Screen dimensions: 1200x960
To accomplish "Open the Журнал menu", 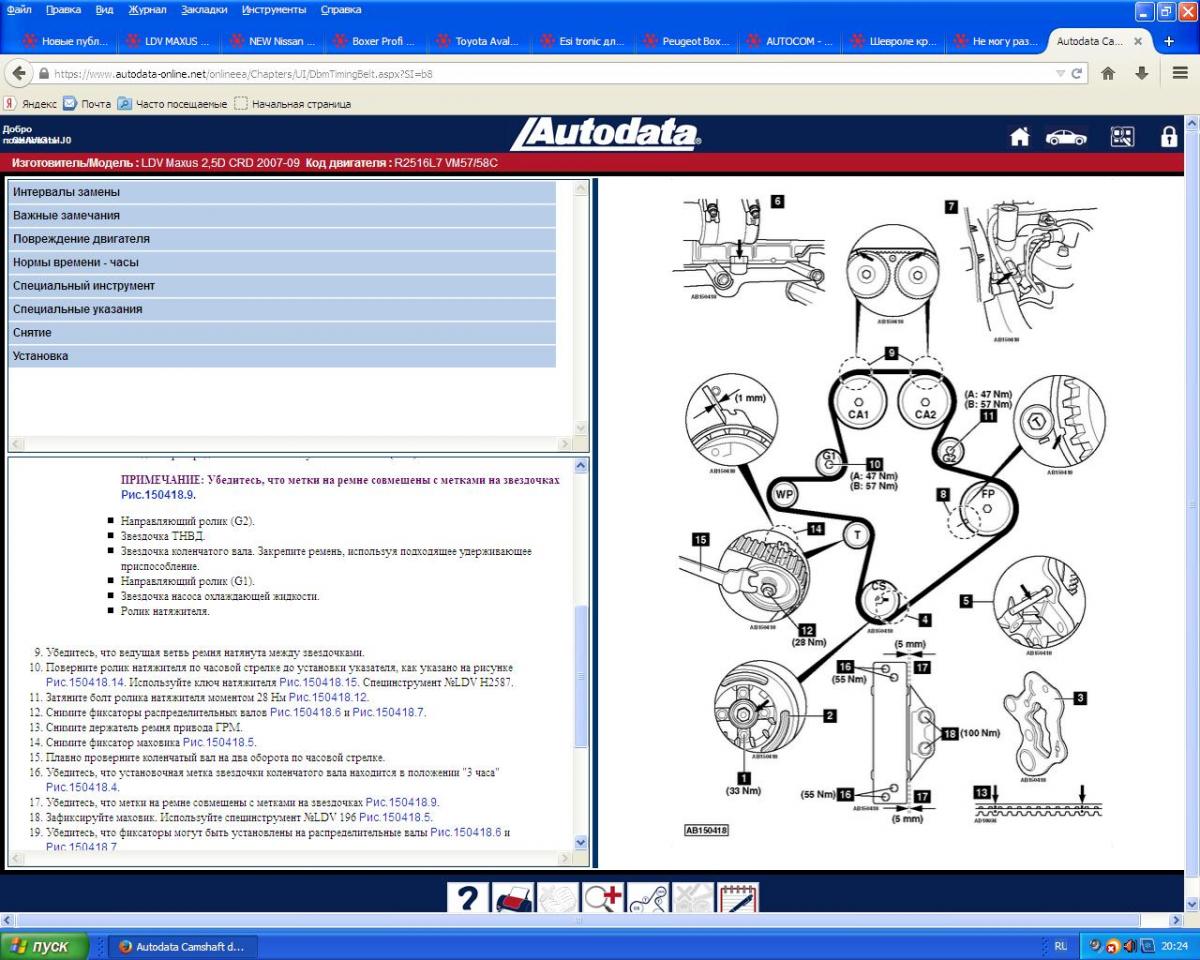I will (x=148, y=10).
